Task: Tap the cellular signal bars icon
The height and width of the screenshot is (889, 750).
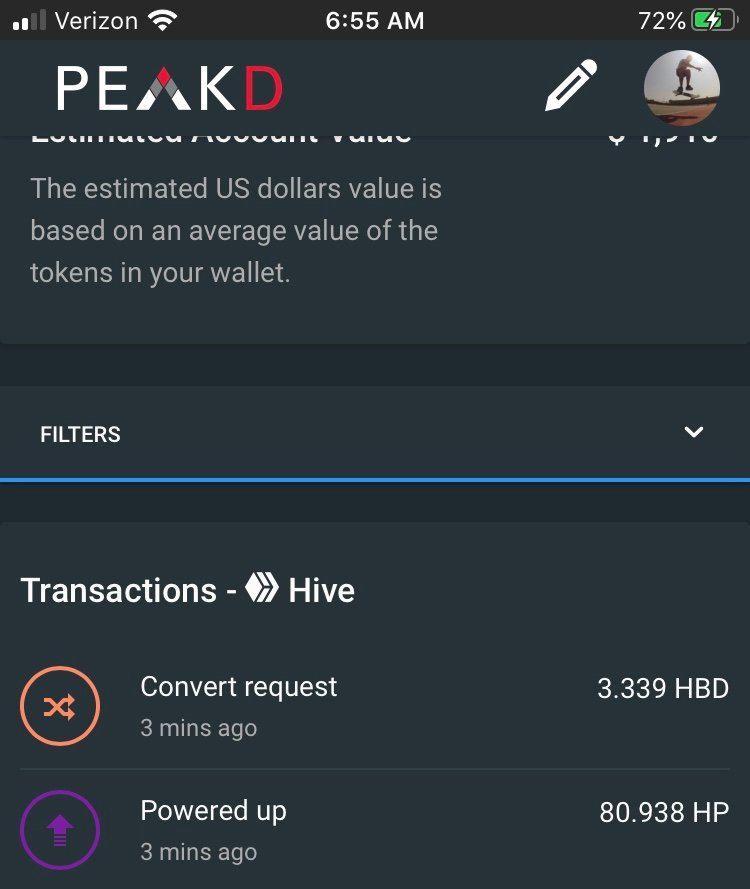Action: (29, 21)
